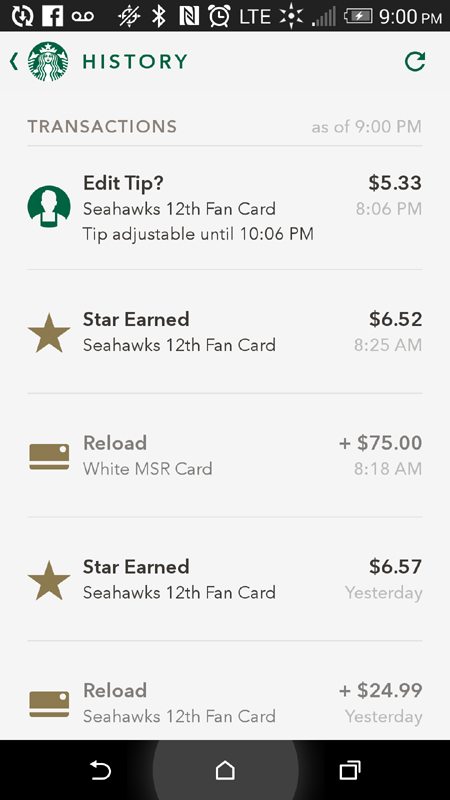Tap the card icon for the $75.00 reload
Image resolution: width=450 pixels, height=800 pixels.
49,457
